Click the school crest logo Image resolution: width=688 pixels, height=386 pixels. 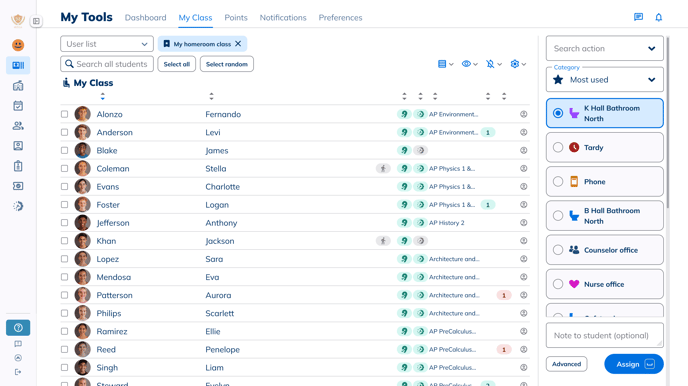point(18,20)
